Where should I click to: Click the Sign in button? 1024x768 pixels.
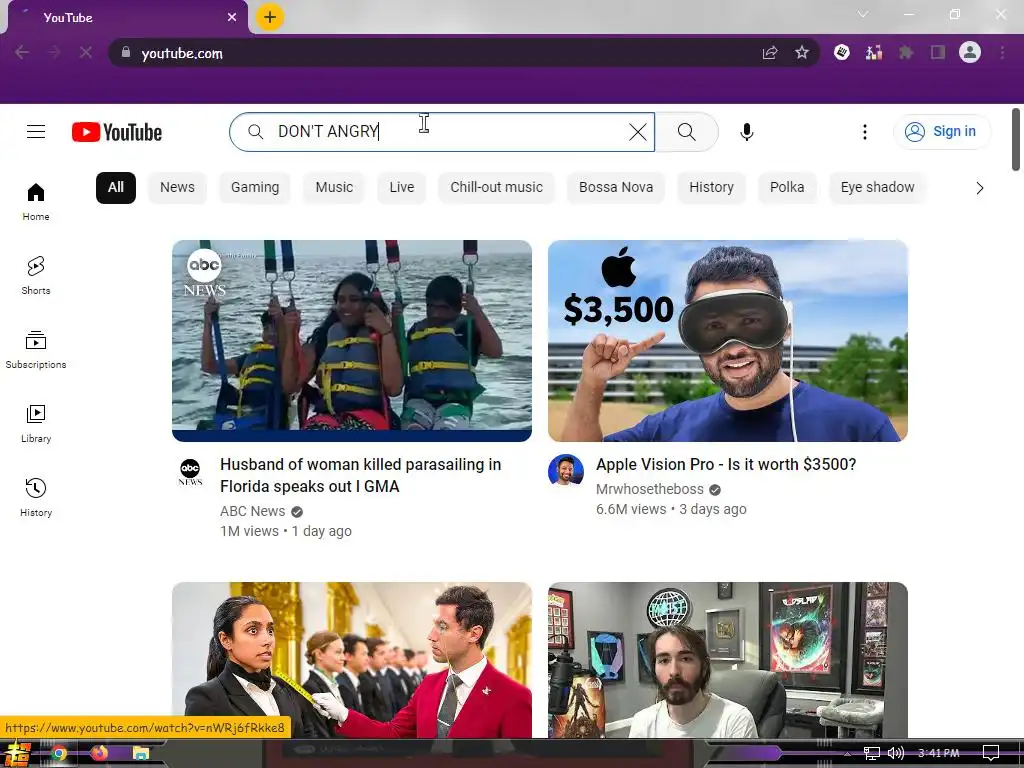coord(942,131)
